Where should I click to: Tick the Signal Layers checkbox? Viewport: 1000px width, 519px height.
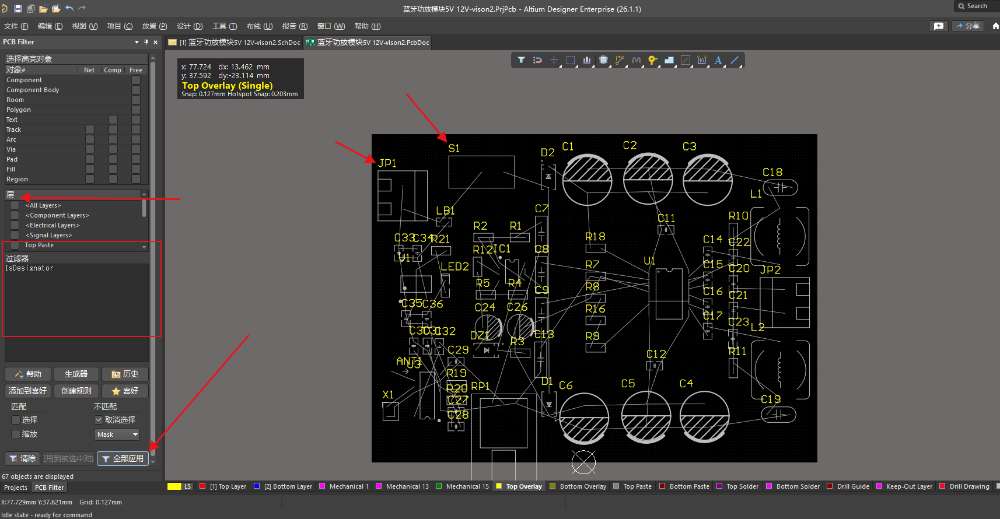[15, 235]
